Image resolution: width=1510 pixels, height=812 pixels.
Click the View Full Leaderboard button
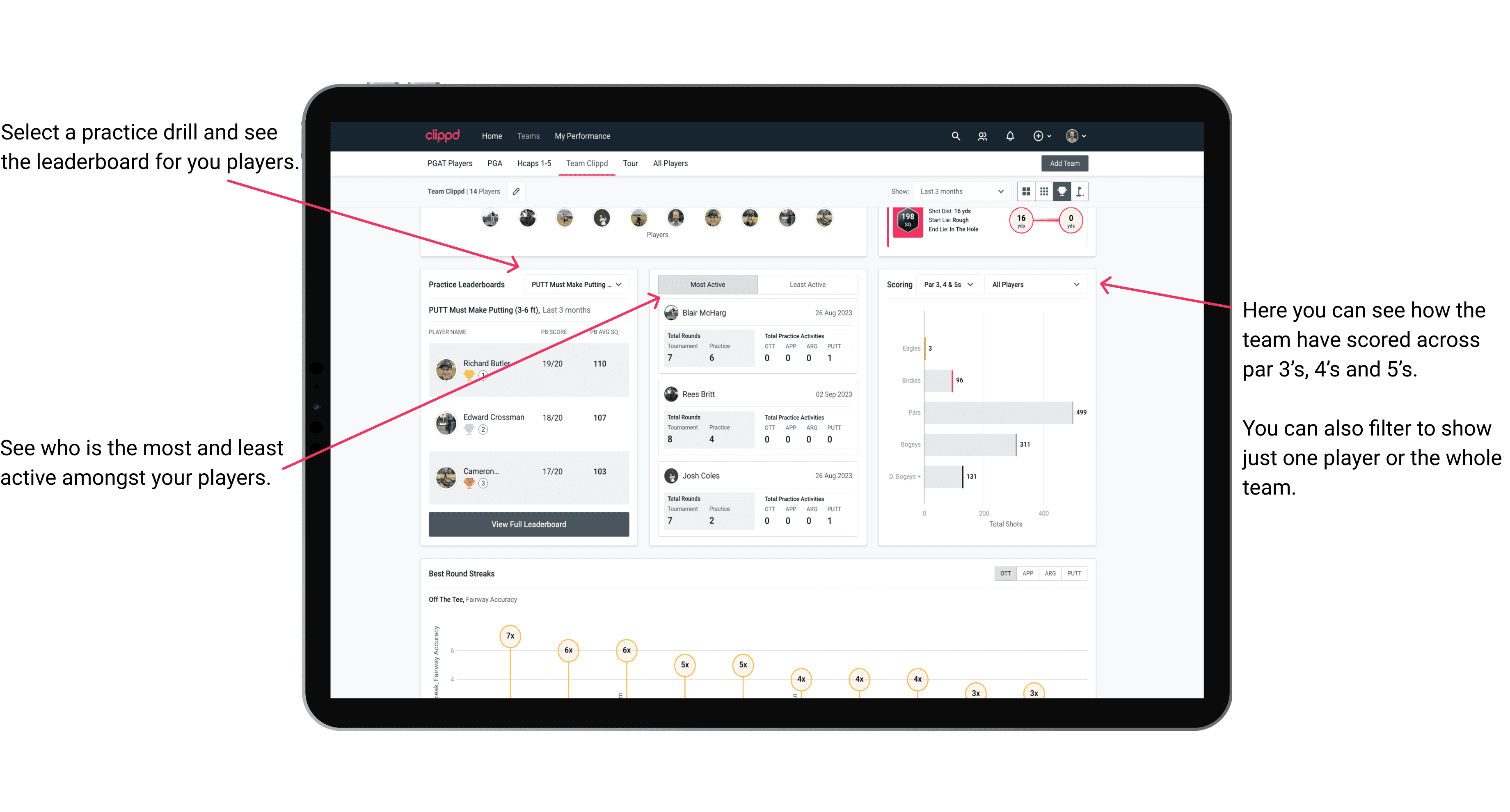coord(528,524)
